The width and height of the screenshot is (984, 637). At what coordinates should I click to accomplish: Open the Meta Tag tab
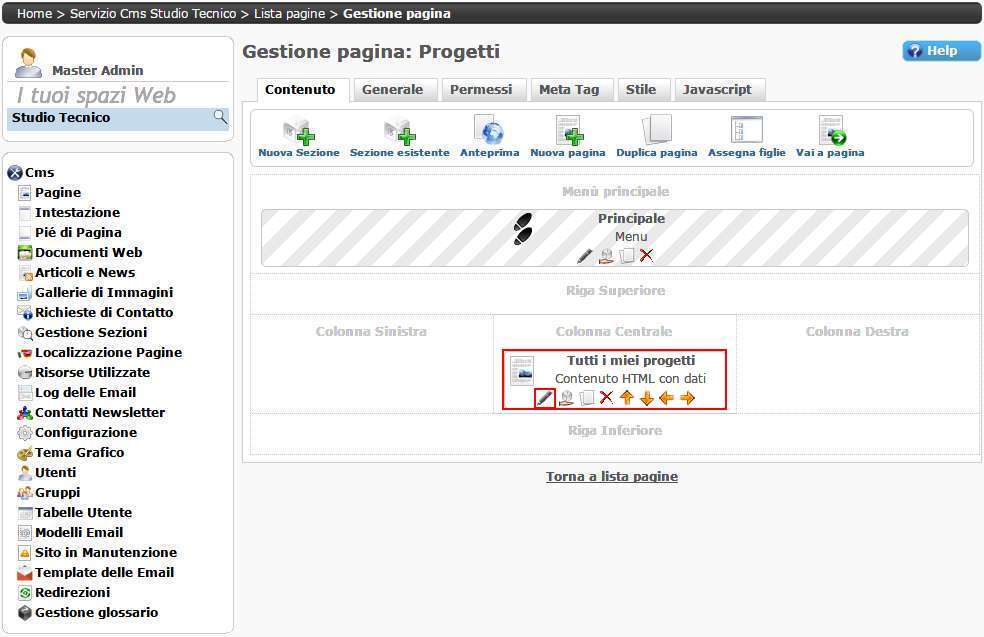569,90
